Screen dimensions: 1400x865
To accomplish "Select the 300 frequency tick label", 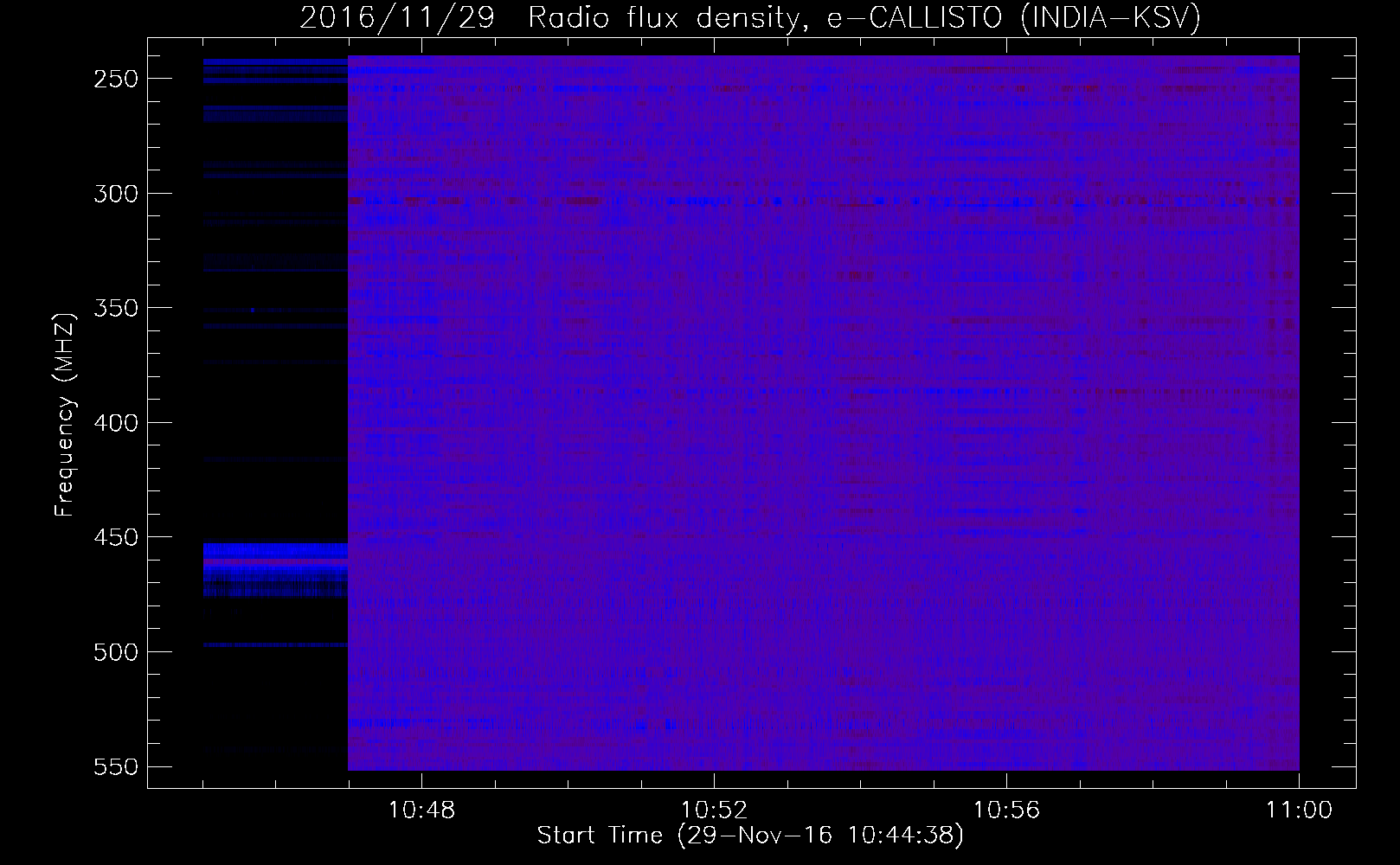I will [x=115, y=193].
